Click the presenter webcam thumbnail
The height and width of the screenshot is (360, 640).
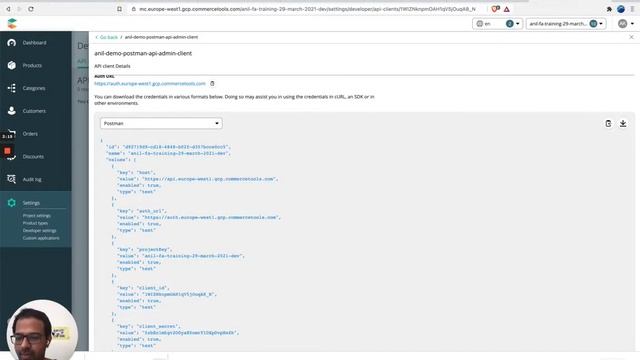(41, 331)
